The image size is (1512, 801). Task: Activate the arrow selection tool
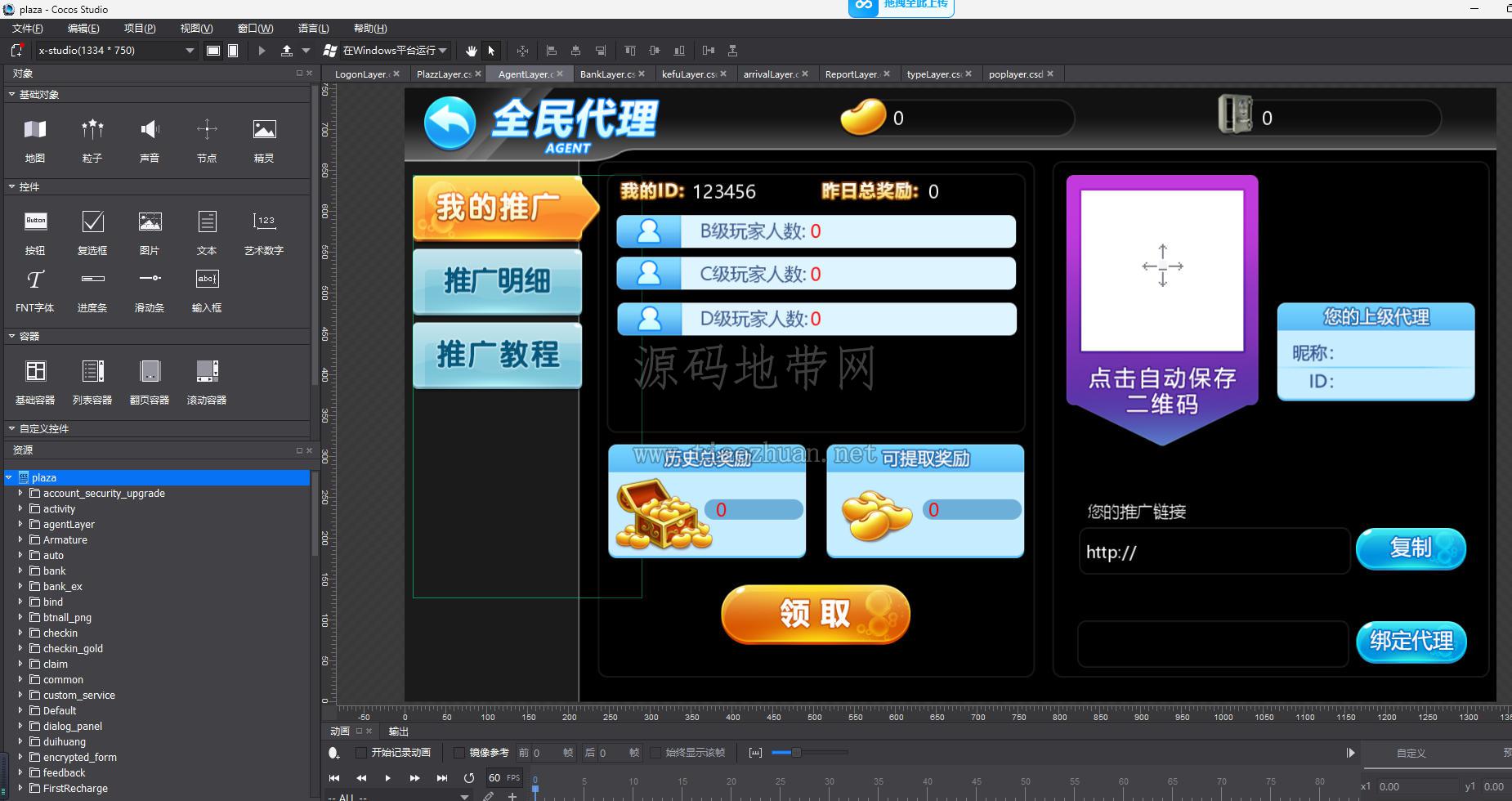click(491, 51)
